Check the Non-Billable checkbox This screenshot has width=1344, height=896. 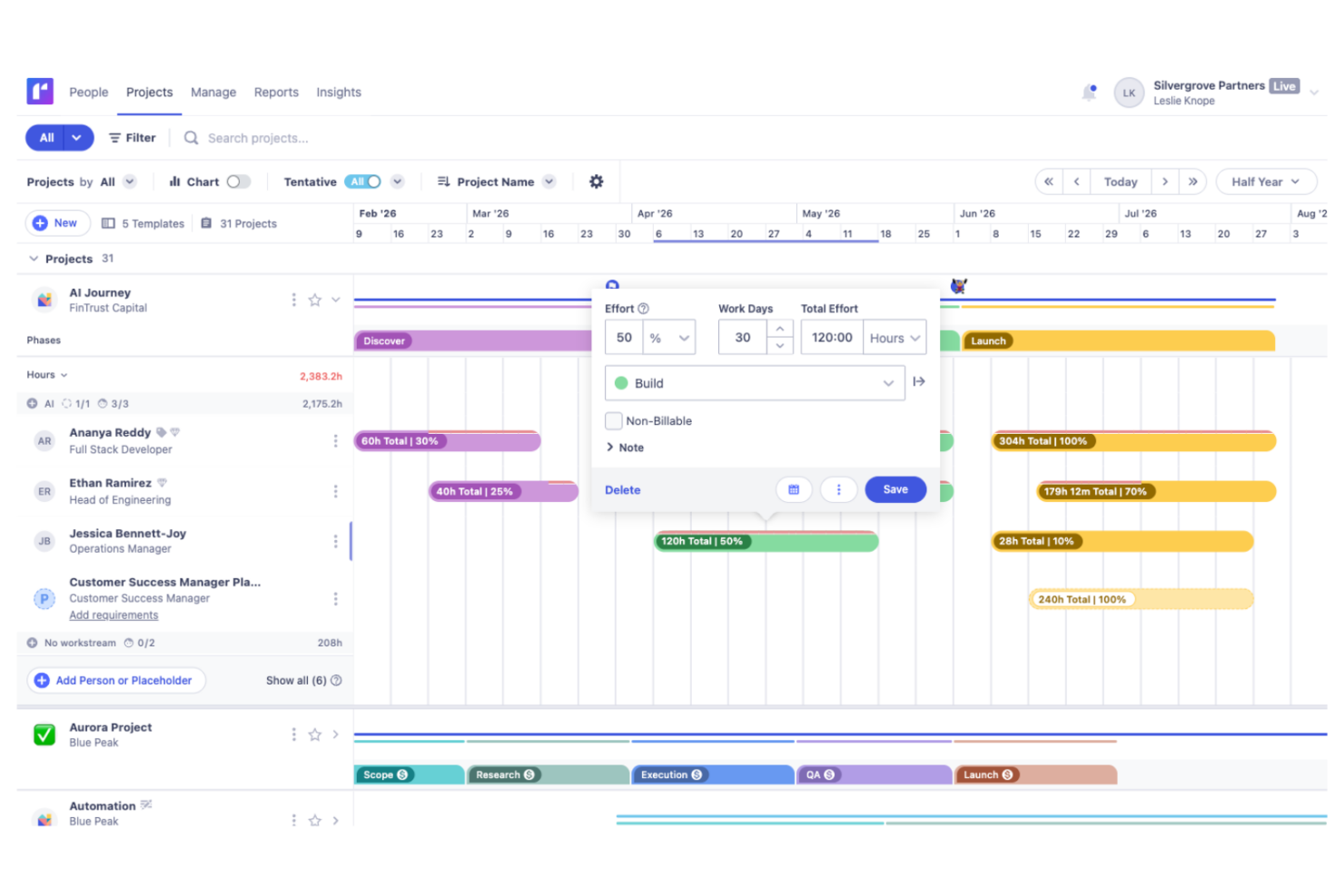pos(614,421)
